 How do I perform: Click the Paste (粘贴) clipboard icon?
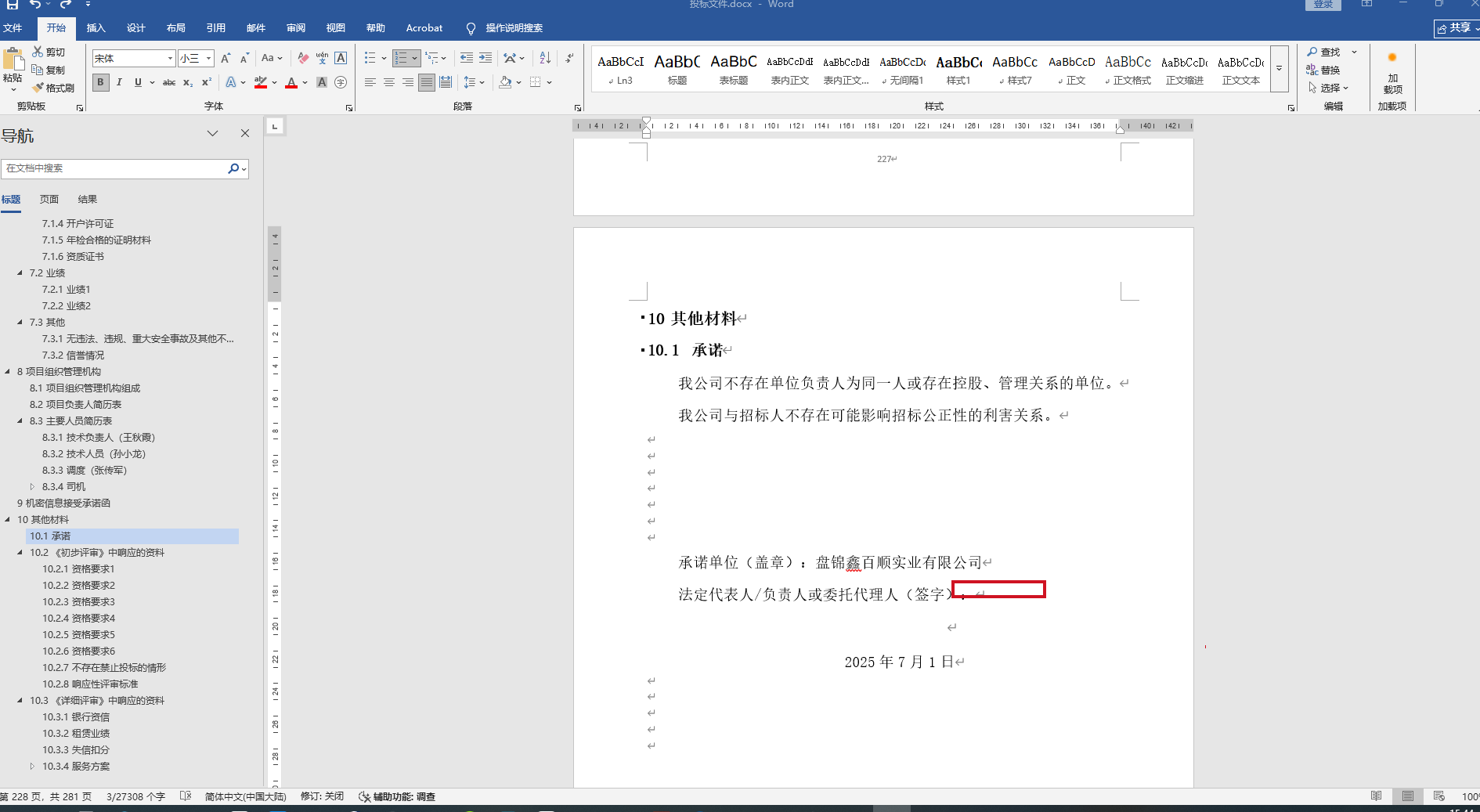click(13, 60)
